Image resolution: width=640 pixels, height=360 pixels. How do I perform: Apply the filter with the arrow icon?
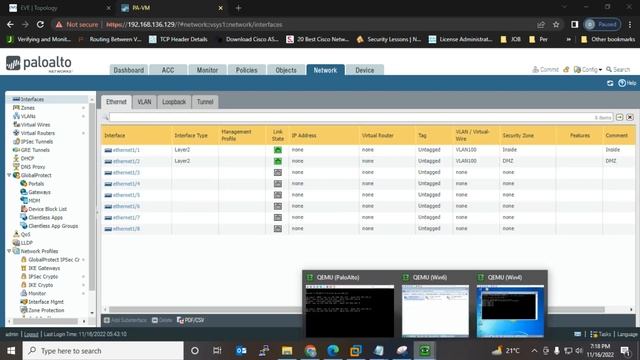[620, 118]
